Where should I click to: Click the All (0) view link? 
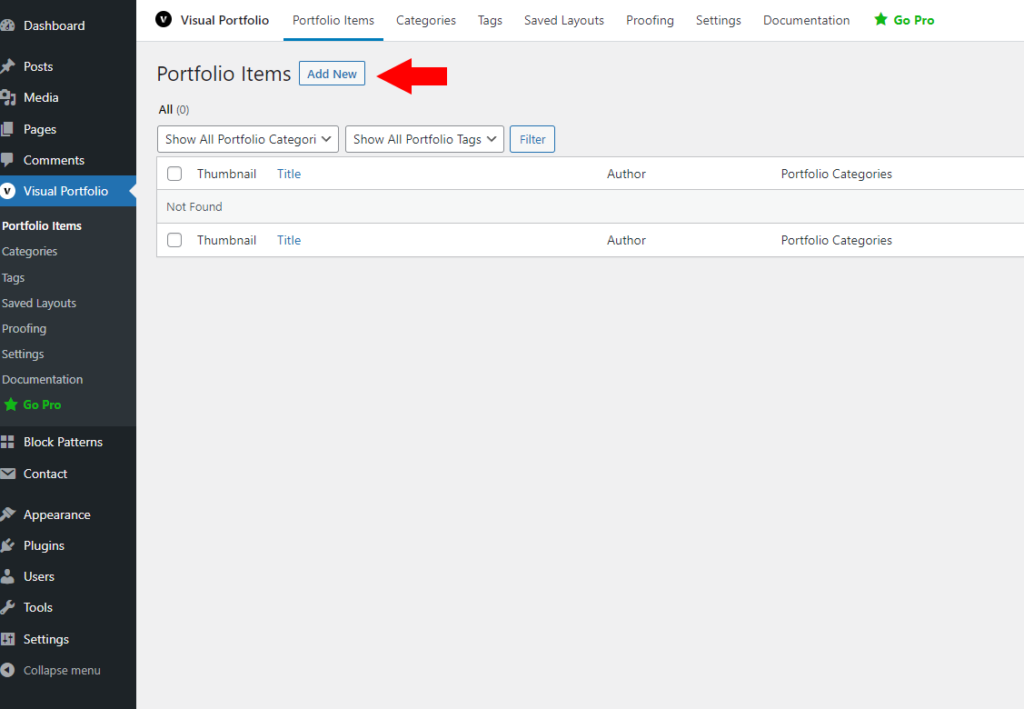(x=174, y=110)
